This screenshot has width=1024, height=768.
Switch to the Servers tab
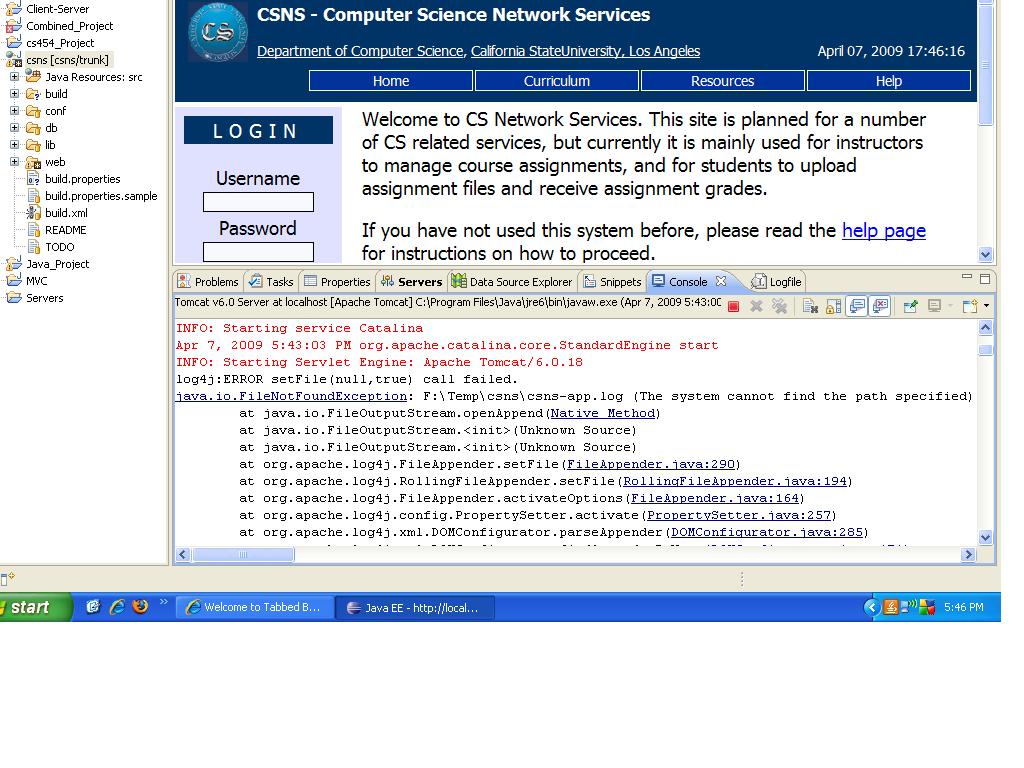pyautogui.click(x=411, y=282)
